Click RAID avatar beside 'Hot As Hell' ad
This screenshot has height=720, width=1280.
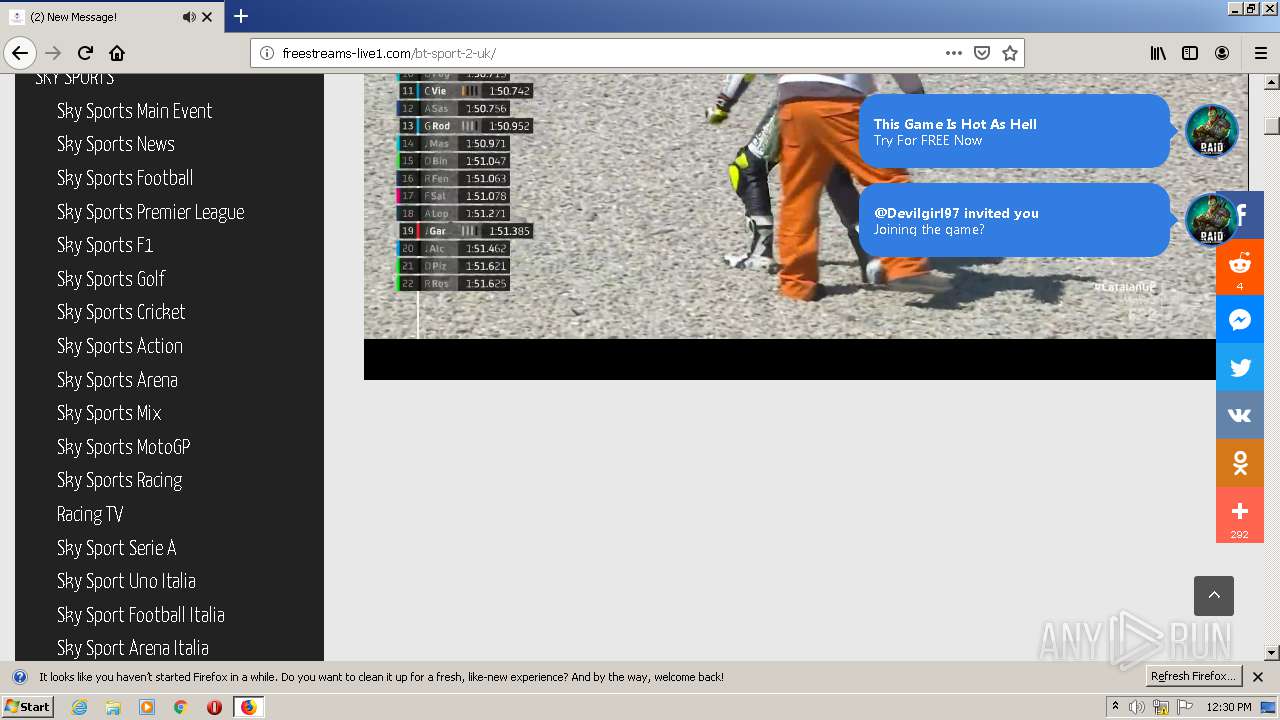point(1211,130)
